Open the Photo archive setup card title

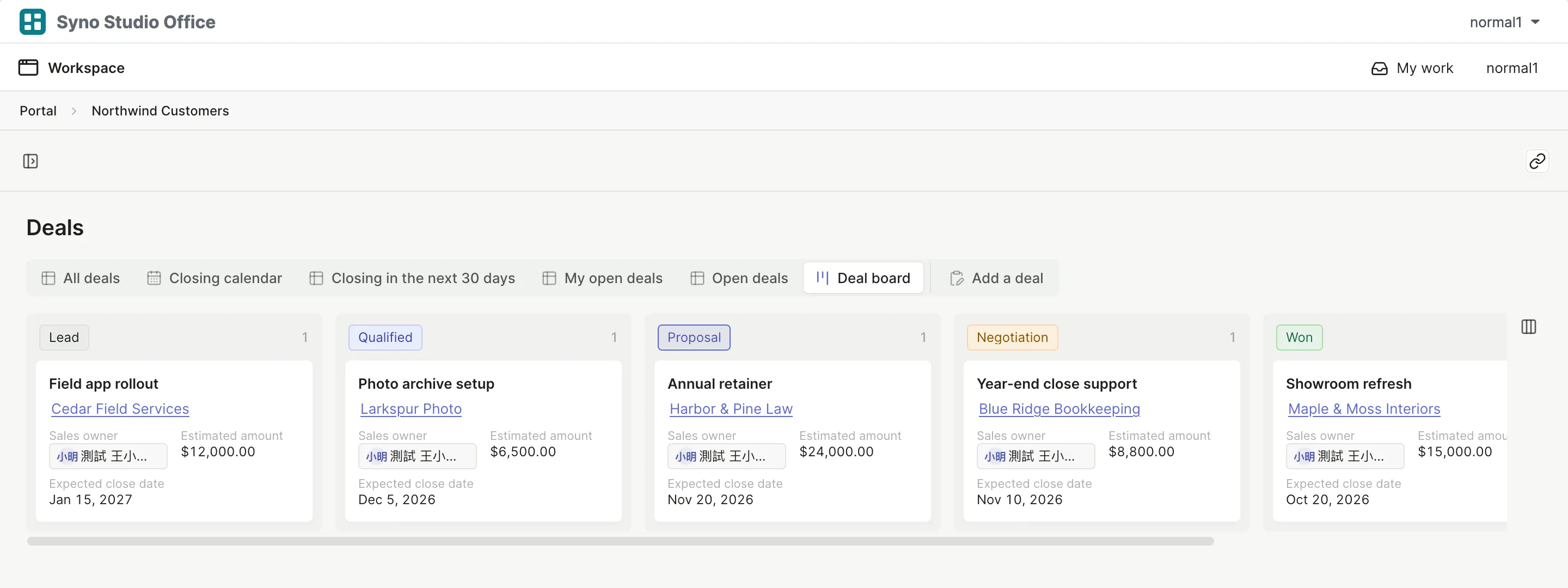click(426, 383)
